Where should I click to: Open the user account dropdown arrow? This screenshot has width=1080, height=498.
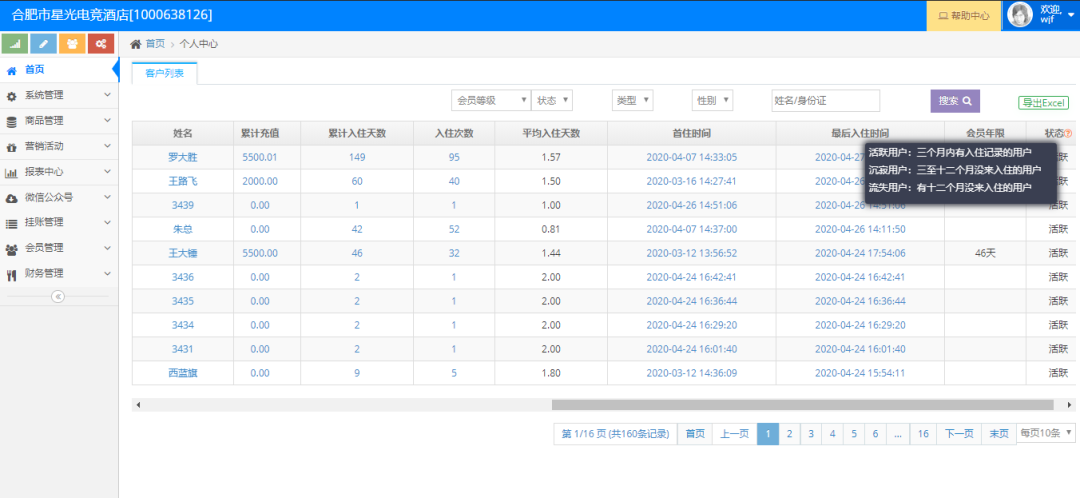[x=1070, y=16]
